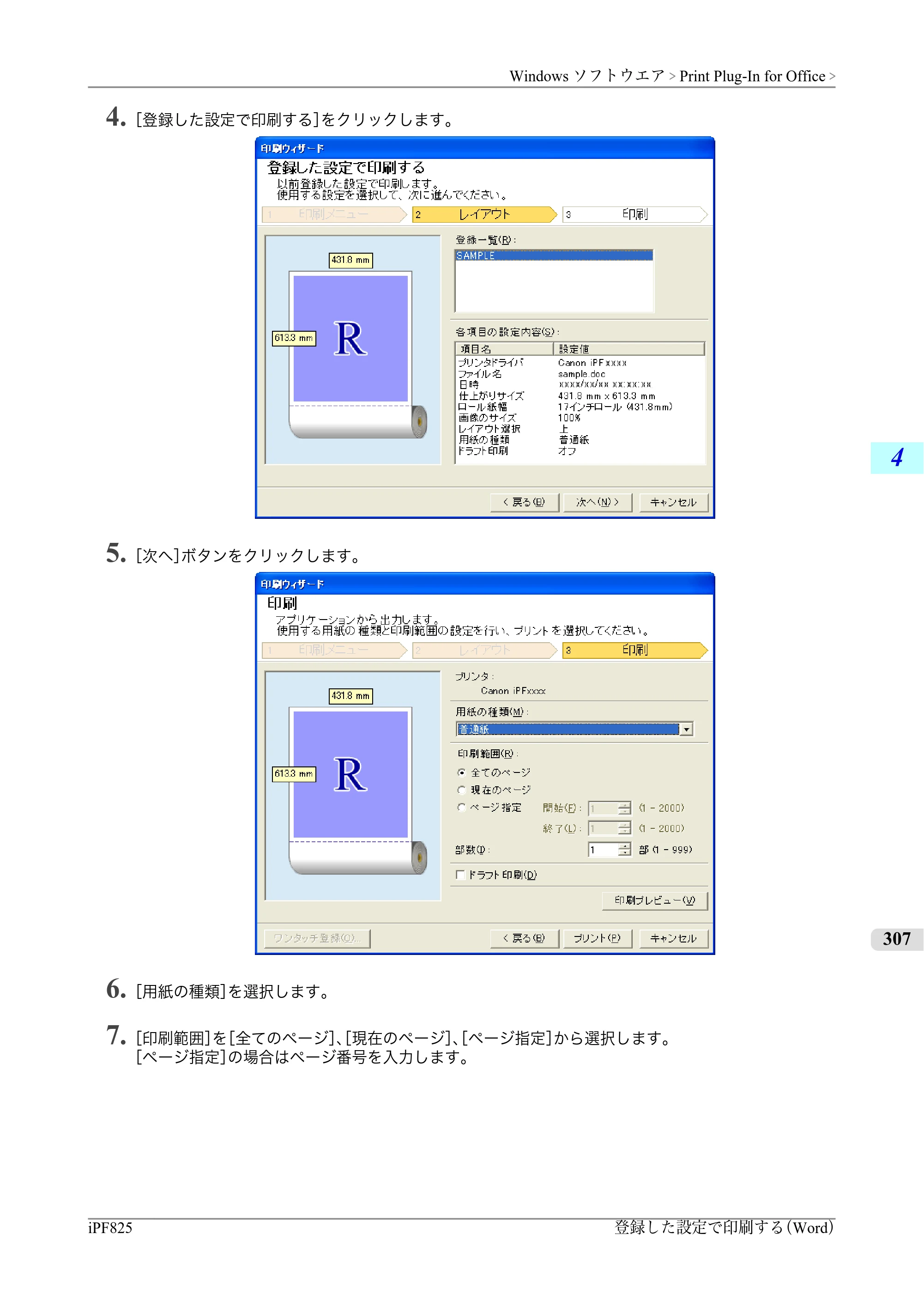Click 戻る(B) in the 印刷 dialog
Viewport: 924px width, 1307px height.
(524, 938)
